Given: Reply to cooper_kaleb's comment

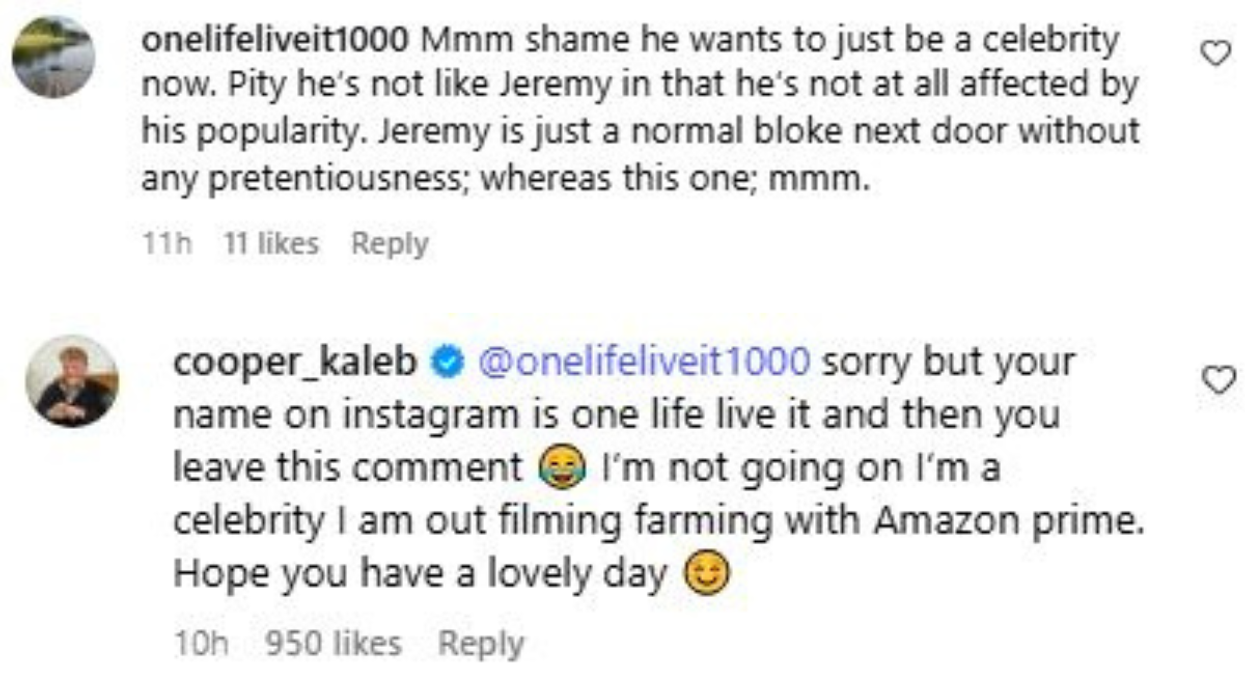Looking at the screenshot, I should 481,644.
